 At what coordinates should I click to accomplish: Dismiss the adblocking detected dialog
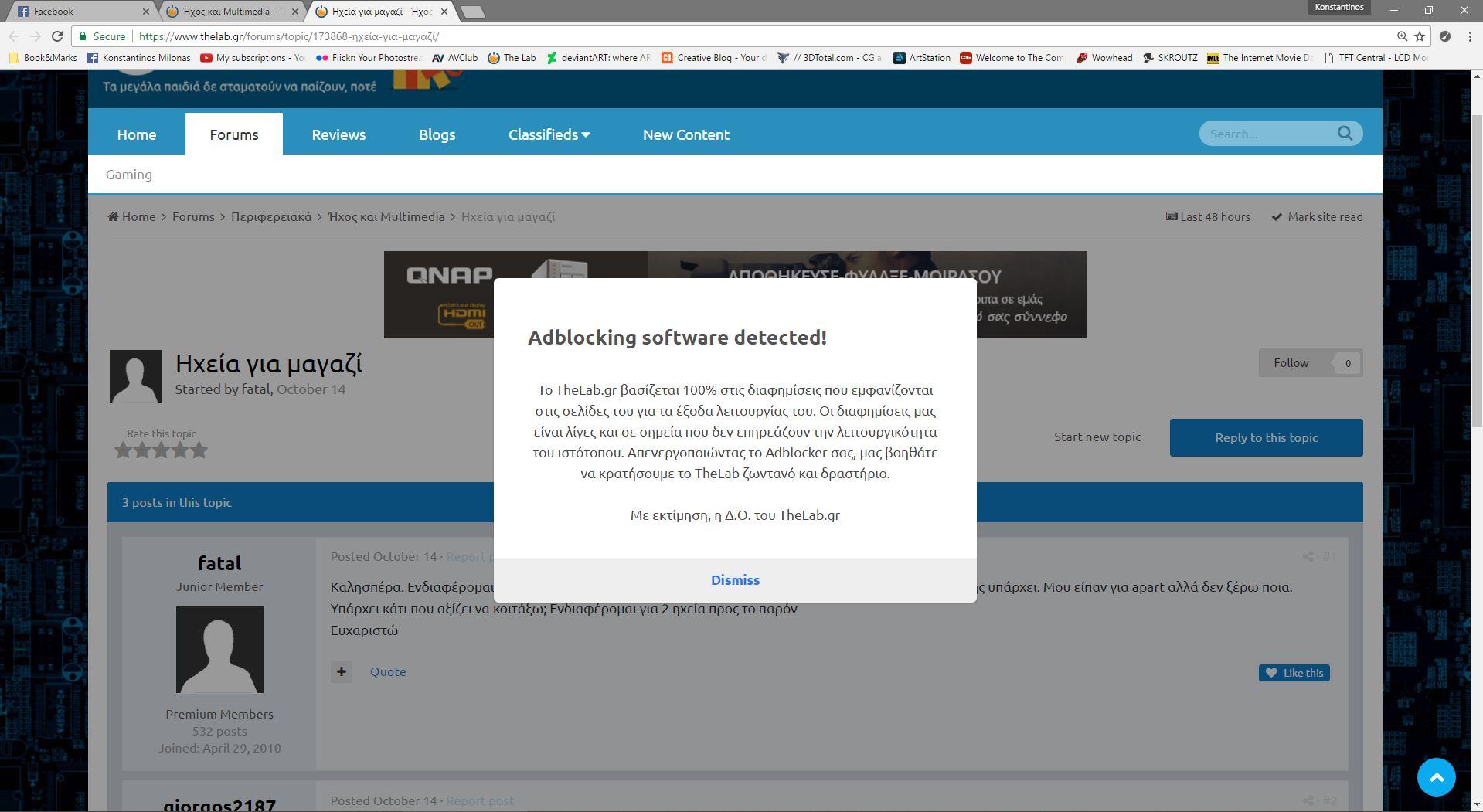[x=735, y=580]
